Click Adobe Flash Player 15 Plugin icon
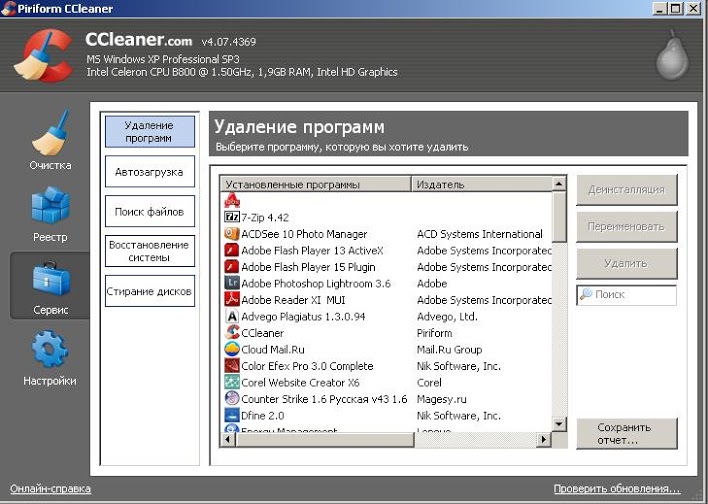This screenshot has height=504, width=708. click(232, 266)
